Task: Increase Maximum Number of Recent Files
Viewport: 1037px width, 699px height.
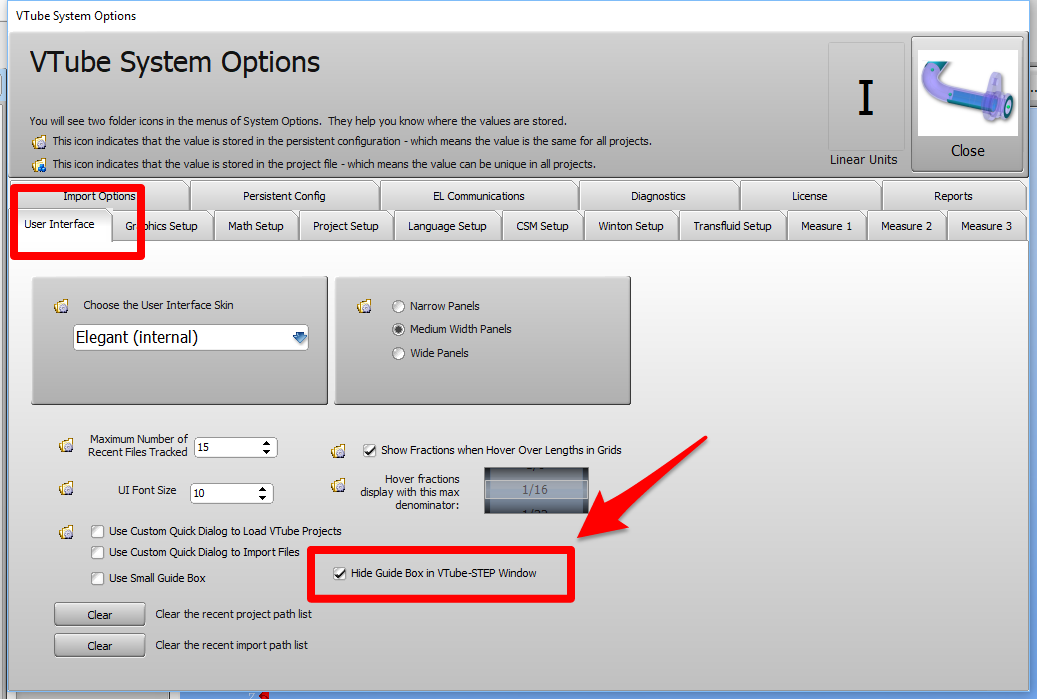Action: (266, 443)
